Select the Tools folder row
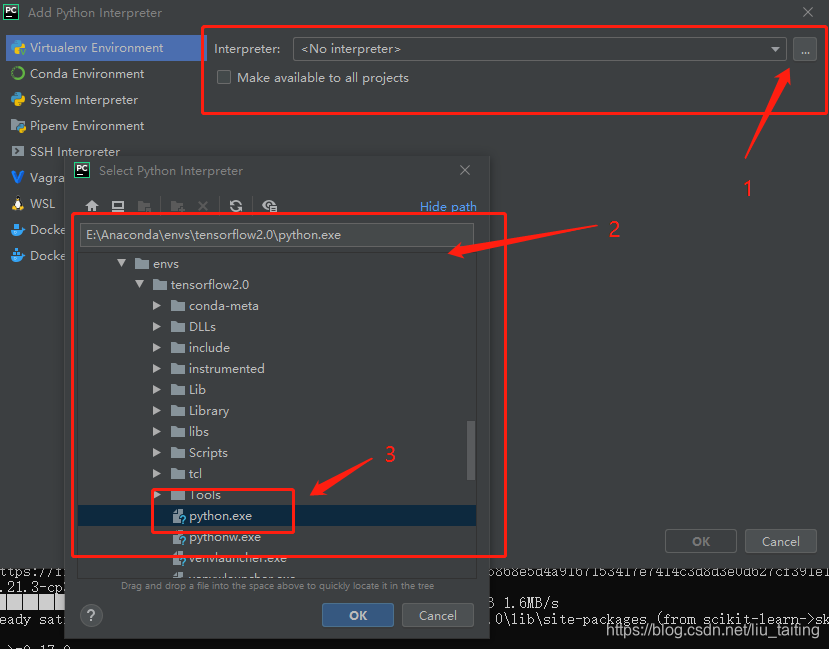Viewport: 829px width, 649px height. [x=277, y=495]
